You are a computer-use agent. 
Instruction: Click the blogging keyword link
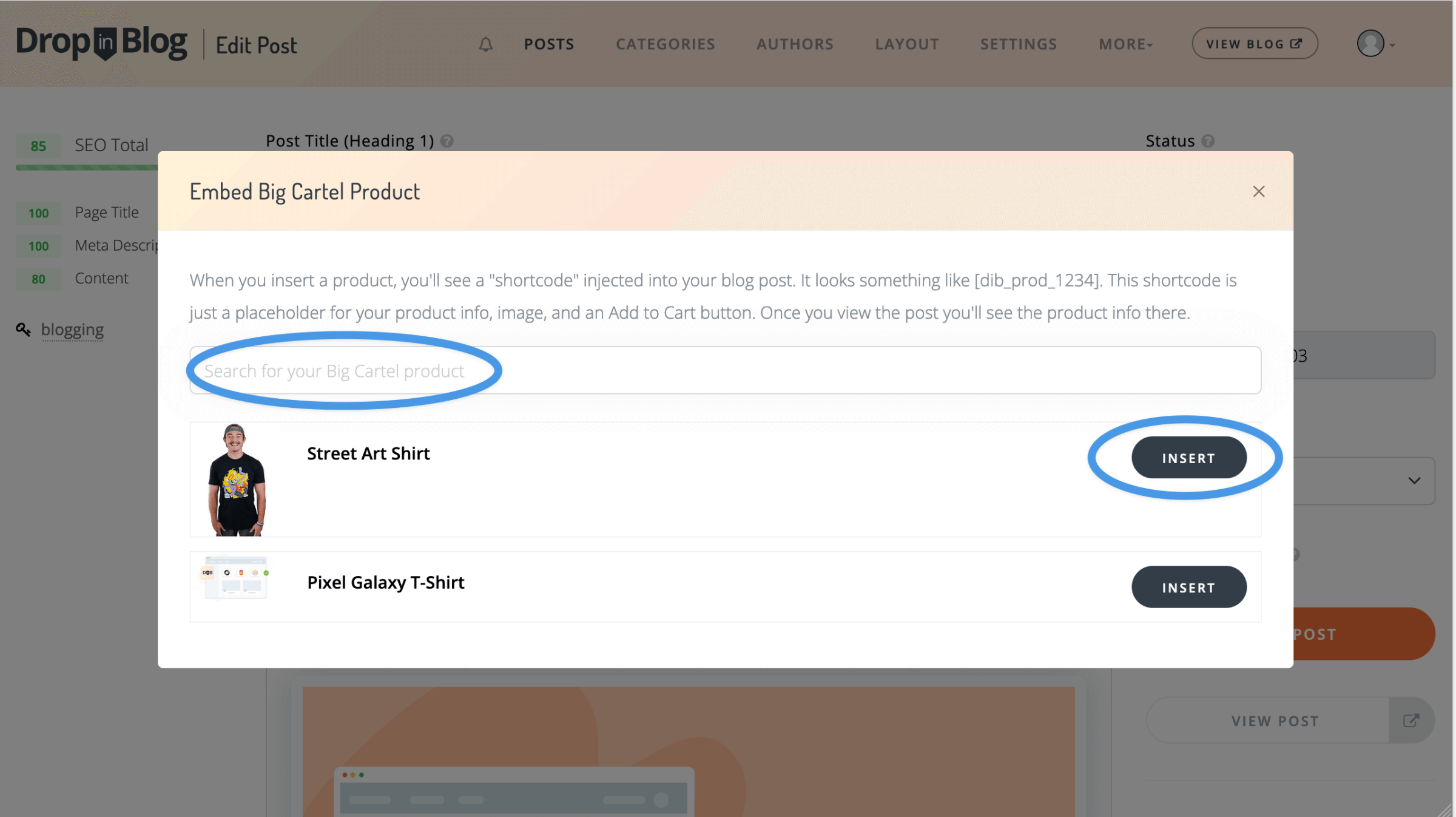(72, 330)
